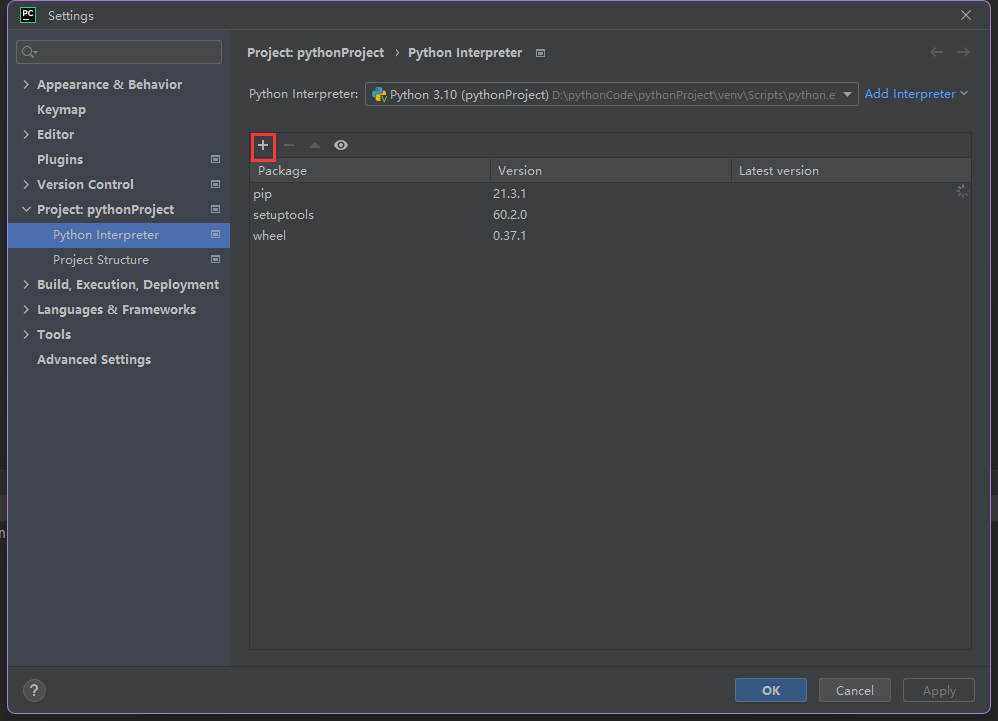Toggle the show early releases eye icon
998x721 pixels.
[341, 145]
